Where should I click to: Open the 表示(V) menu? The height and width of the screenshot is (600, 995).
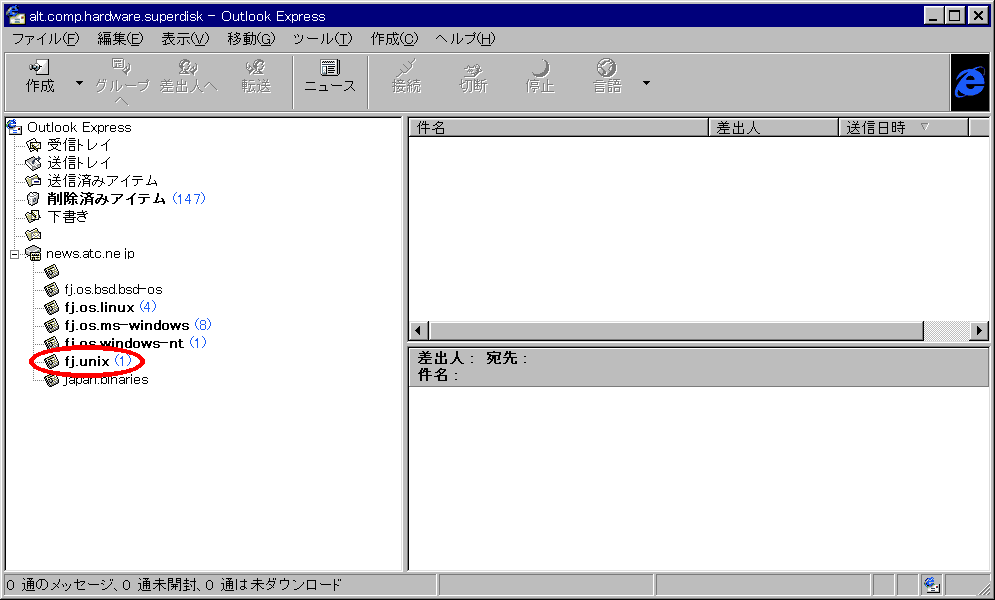tap(185, 39)
